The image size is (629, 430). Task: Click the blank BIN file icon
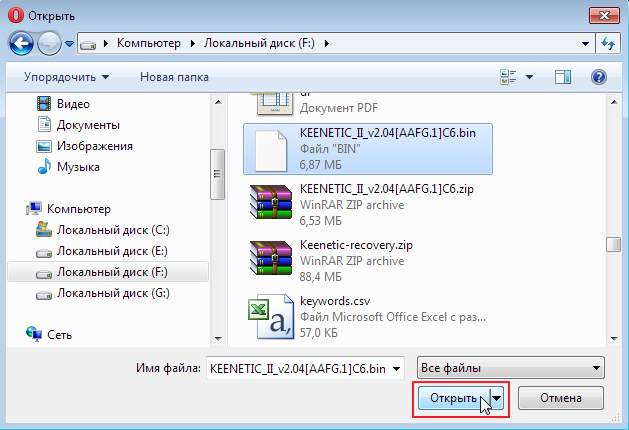(271, 151)
